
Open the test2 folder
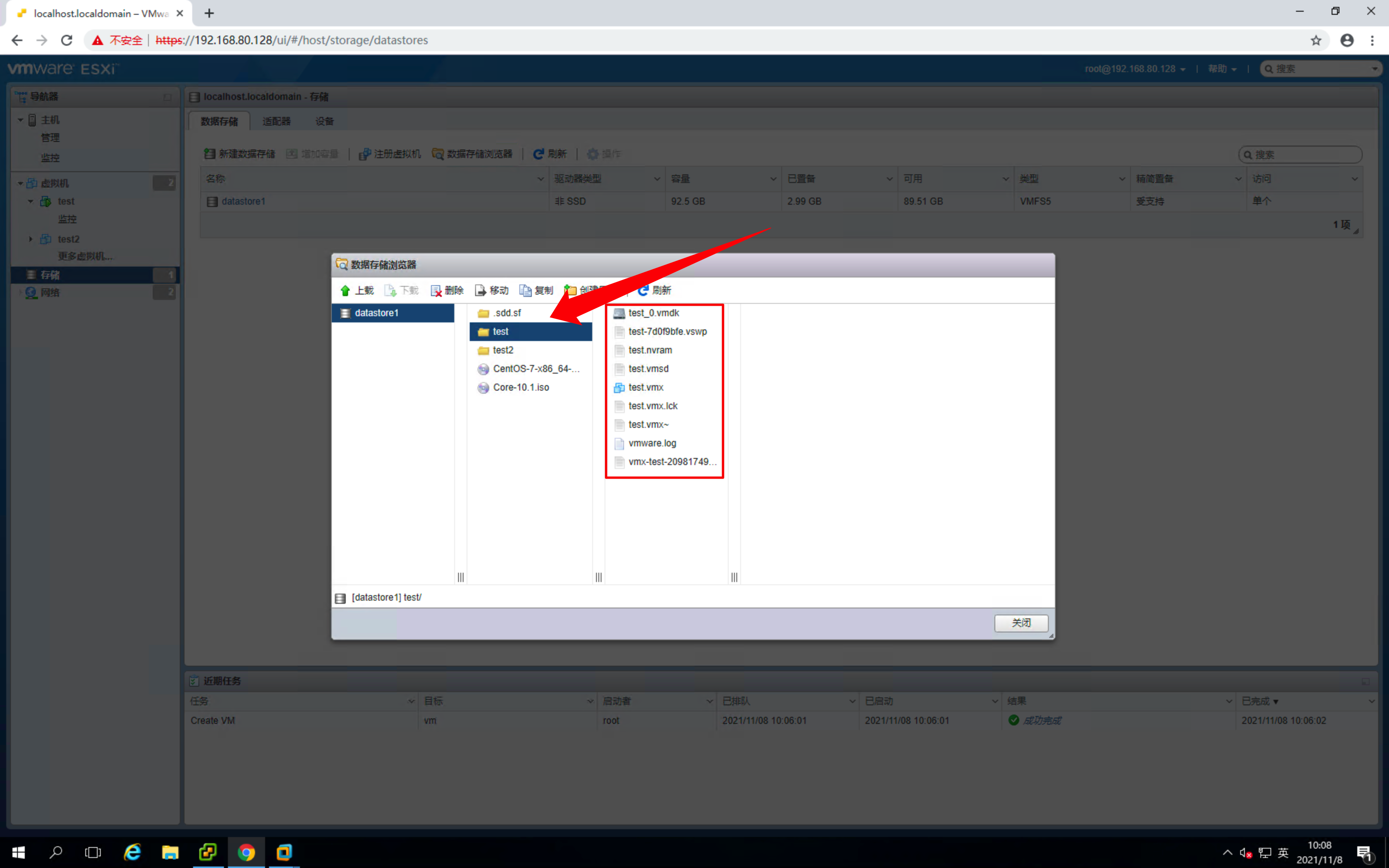point(502,350)
